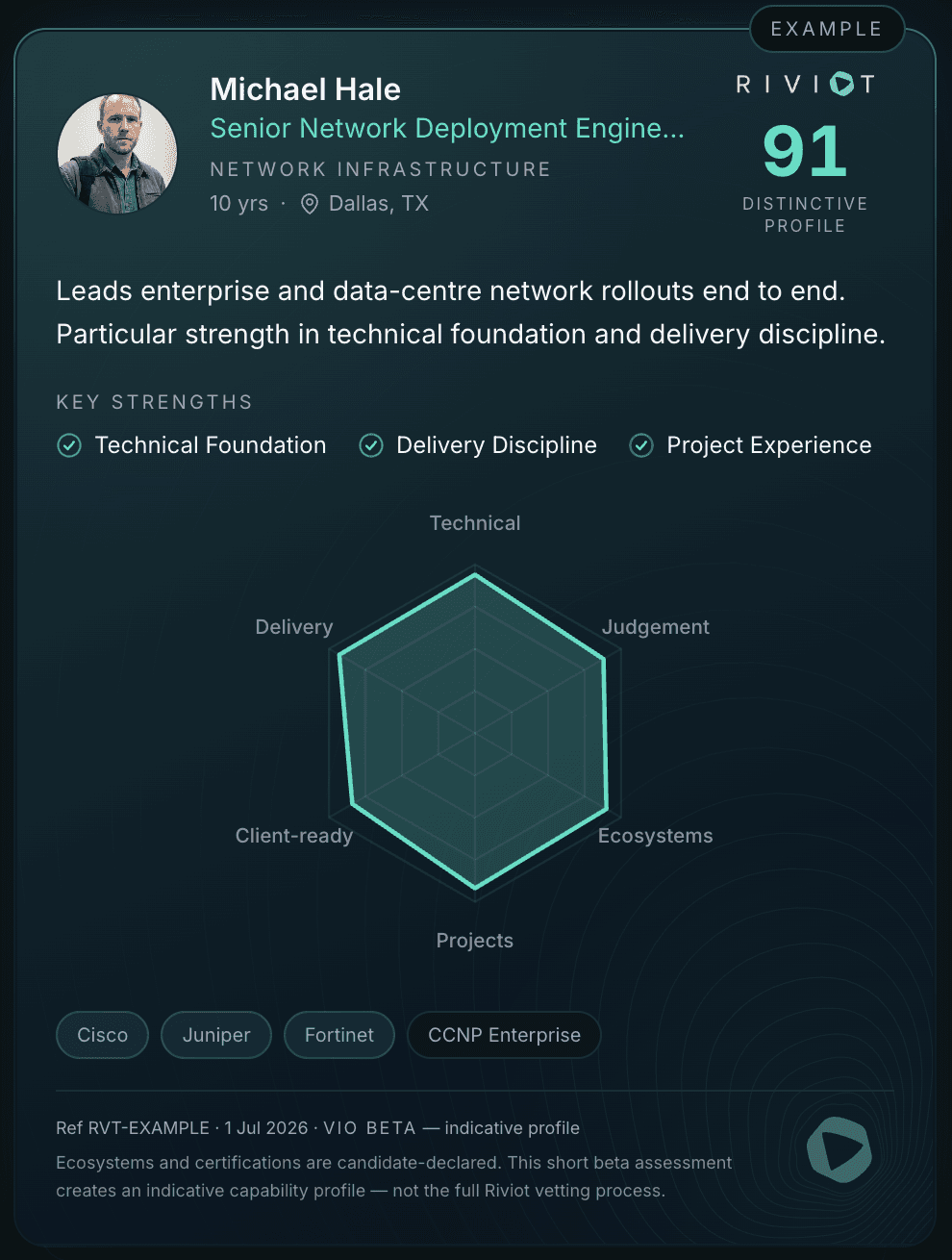Click the Riviot watermark icon in the footer

tap(839, 1149)
